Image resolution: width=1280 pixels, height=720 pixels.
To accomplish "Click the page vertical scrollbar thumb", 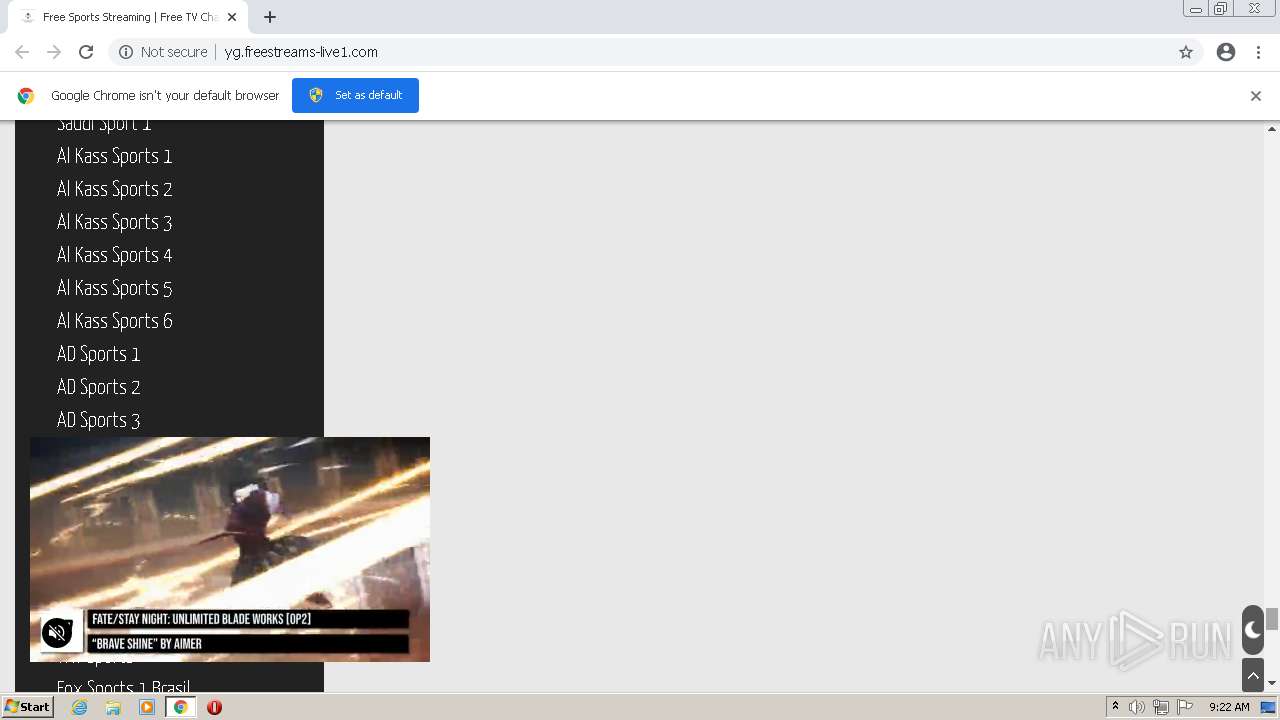I will click(x=1272, y=619).
